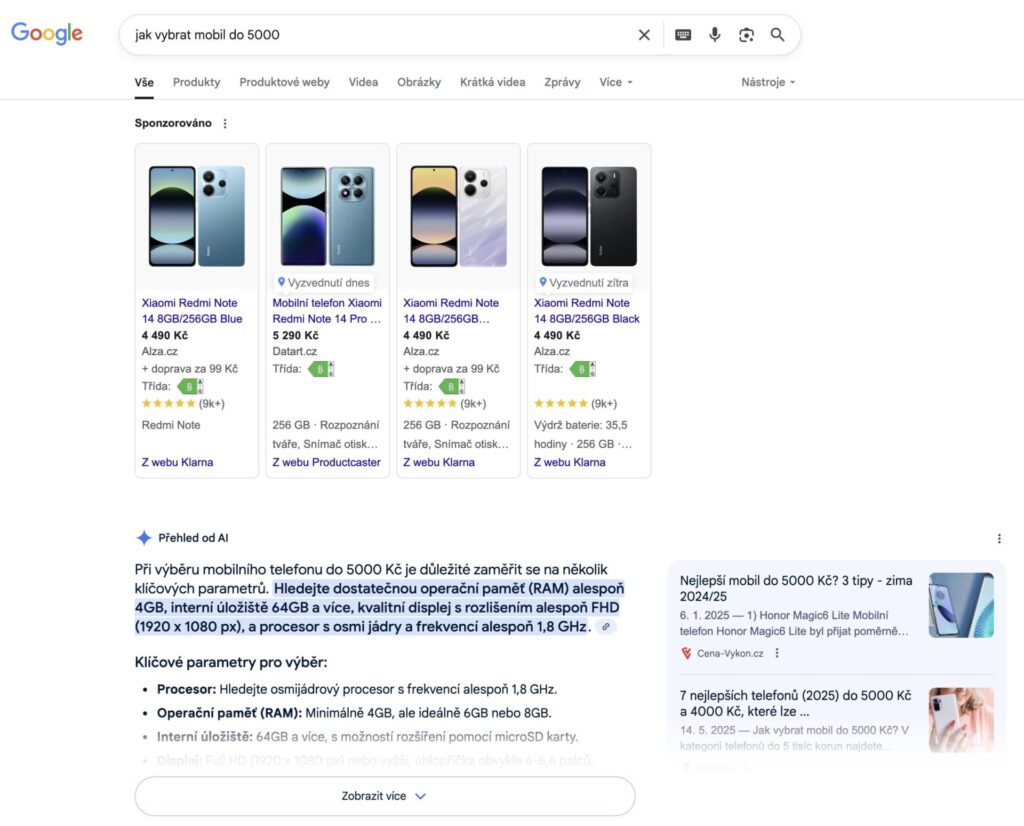Click the energy class B label on the Datart listing

pyautogui.click(x=320, y=369)
